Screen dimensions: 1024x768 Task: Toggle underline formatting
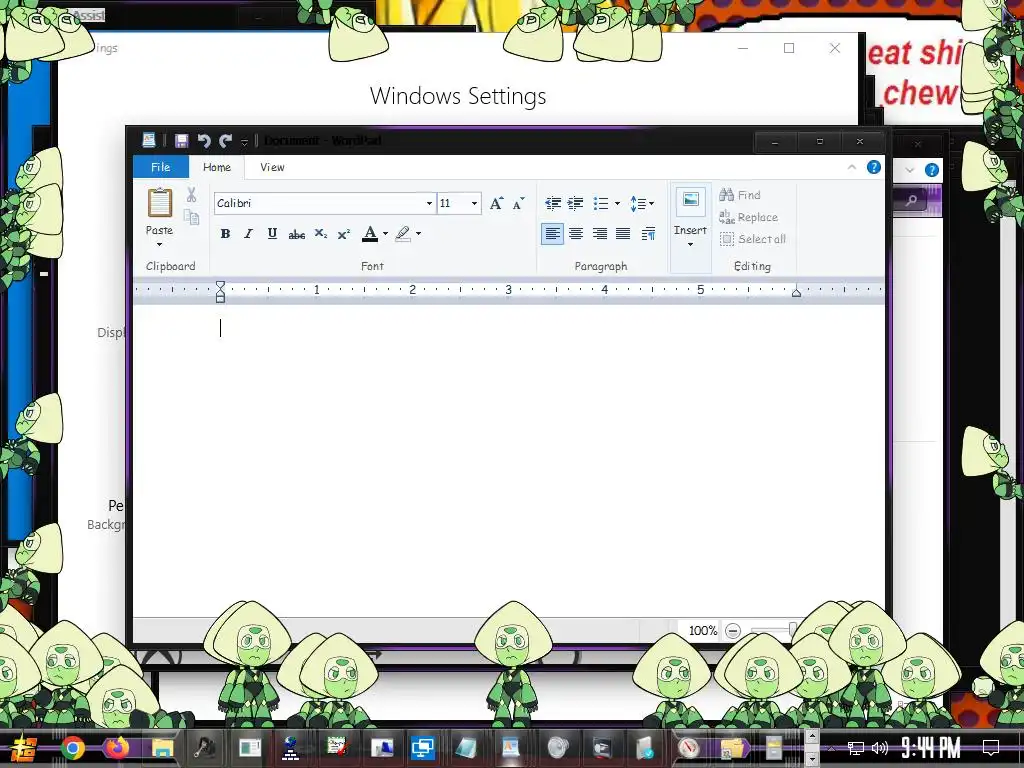(272, 234)
